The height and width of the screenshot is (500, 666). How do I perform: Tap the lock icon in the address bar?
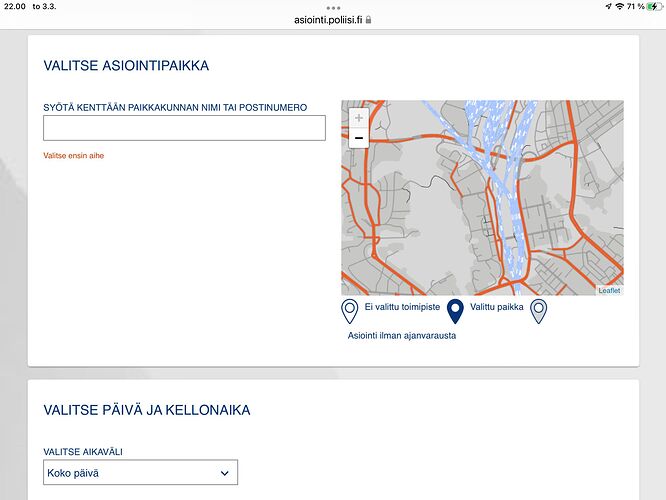tap(369, 19)
